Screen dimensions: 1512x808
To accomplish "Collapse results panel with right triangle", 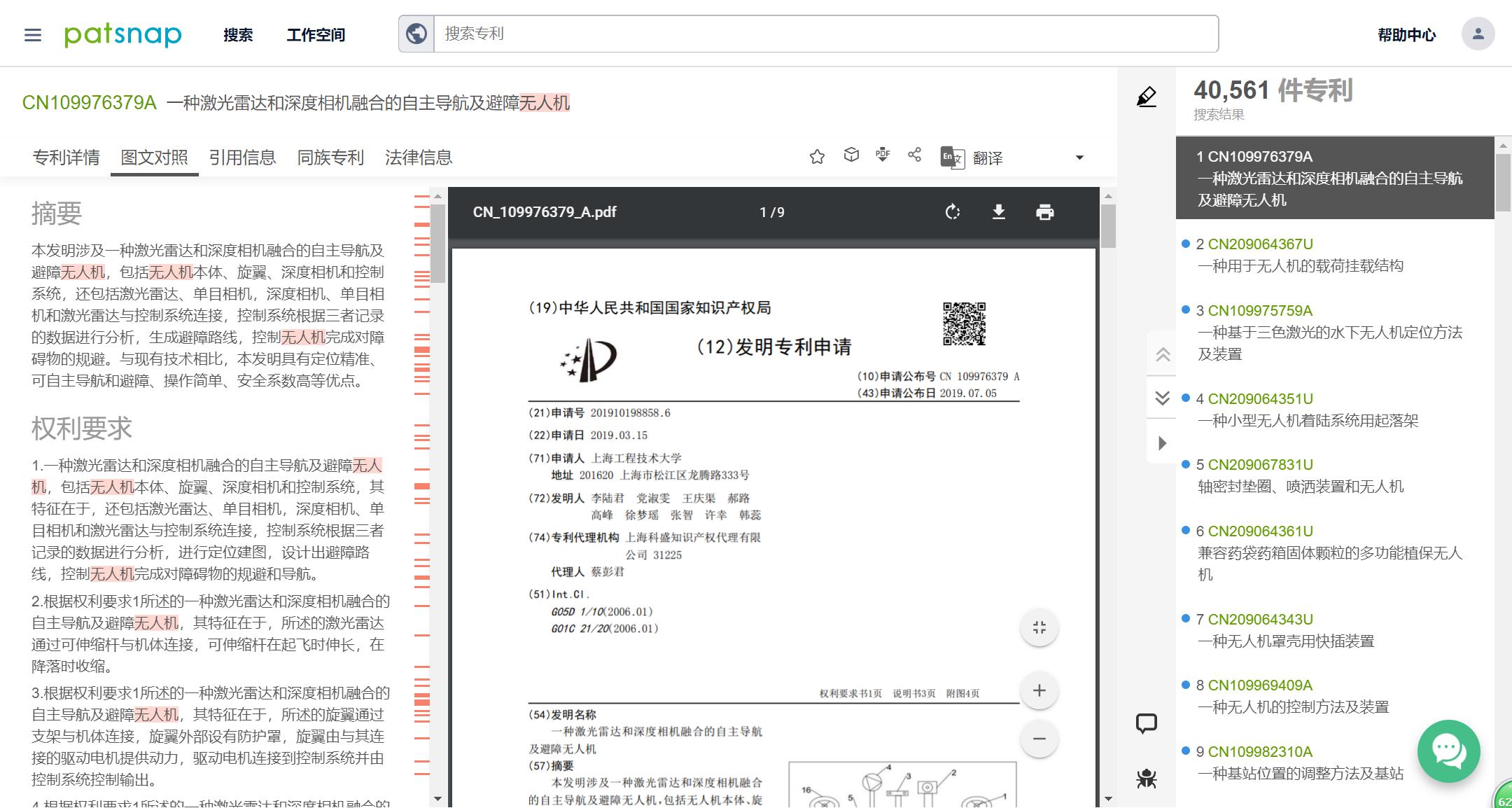I will click(1162, 443).
